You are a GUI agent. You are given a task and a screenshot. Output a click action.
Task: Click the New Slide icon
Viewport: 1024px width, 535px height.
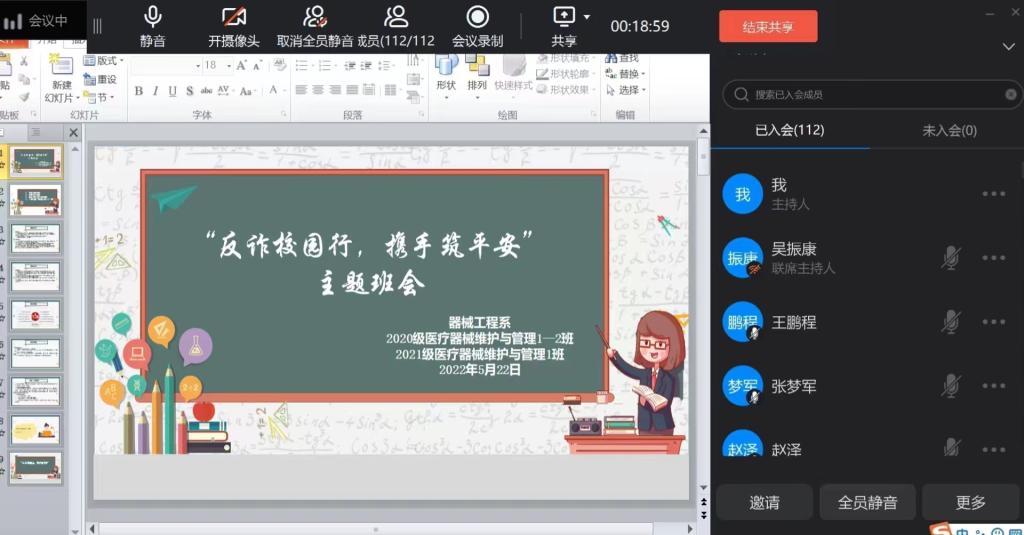pos(62,68)
